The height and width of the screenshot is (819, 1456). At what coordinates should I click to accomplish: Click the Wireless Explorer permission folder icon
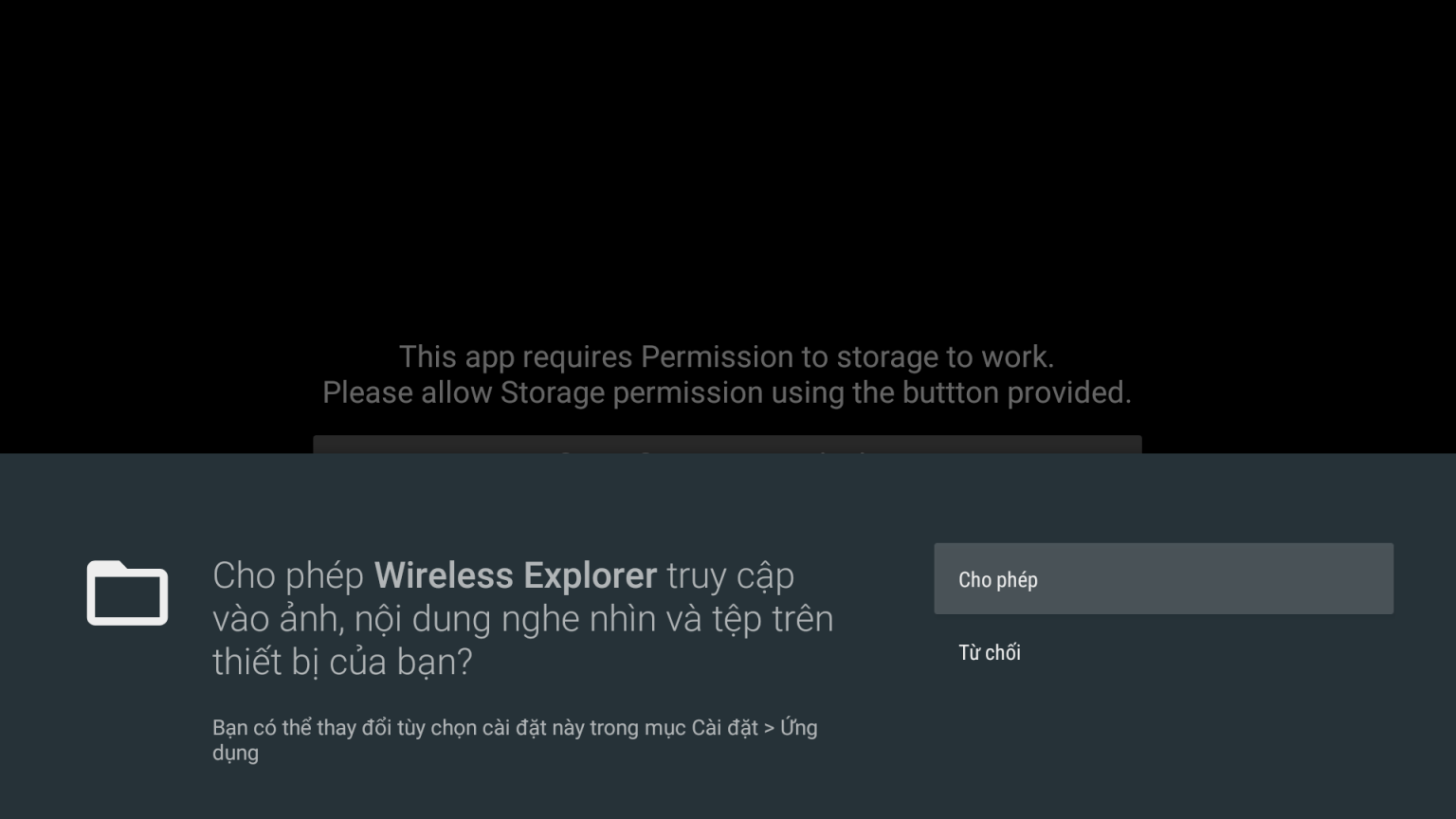pos(127,592)
